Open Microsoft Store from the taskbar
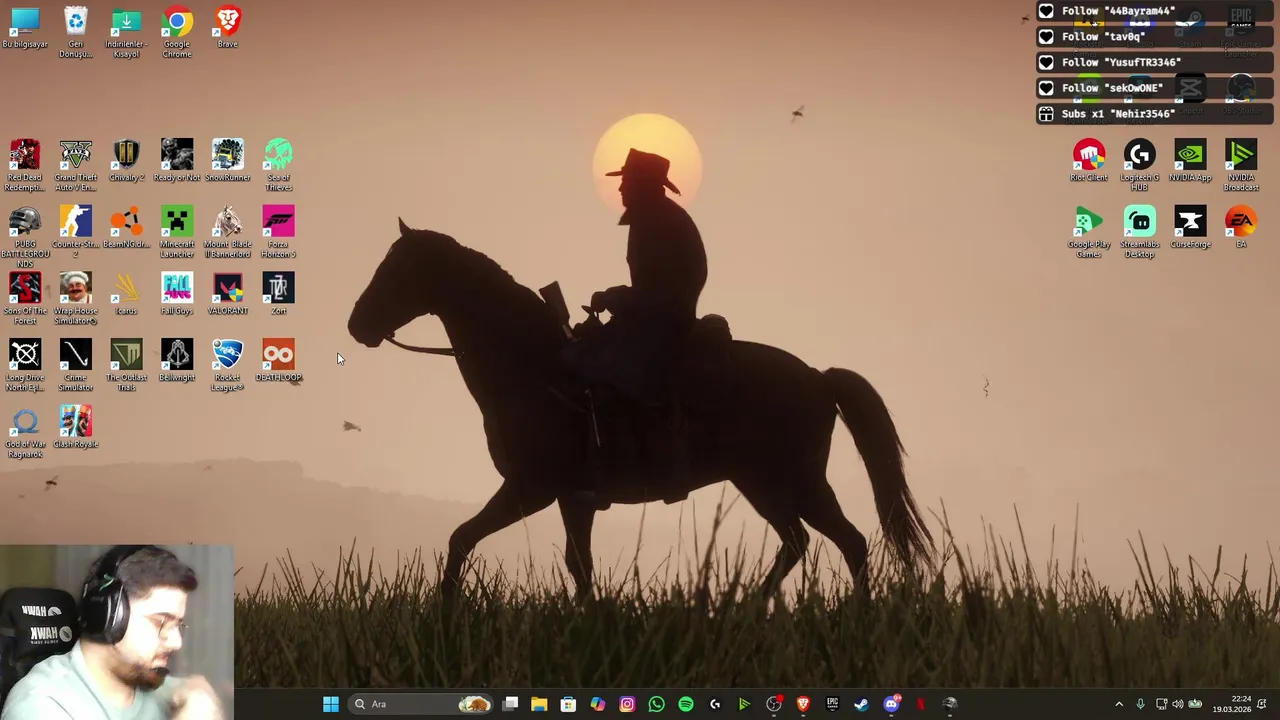This screenshot has height=720, width=1280. click(568, 704)
